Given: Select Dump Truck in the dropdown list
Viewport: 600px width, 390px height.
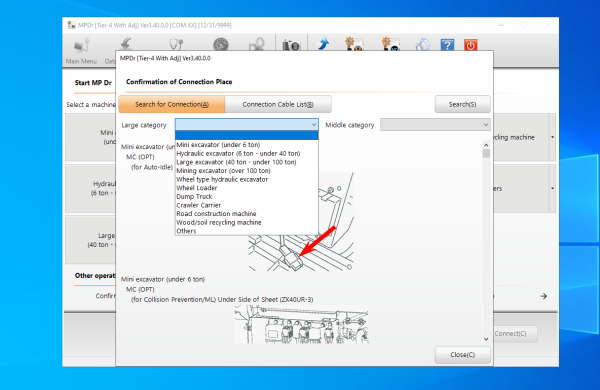Looking at the screenshot, I should 194,196.
